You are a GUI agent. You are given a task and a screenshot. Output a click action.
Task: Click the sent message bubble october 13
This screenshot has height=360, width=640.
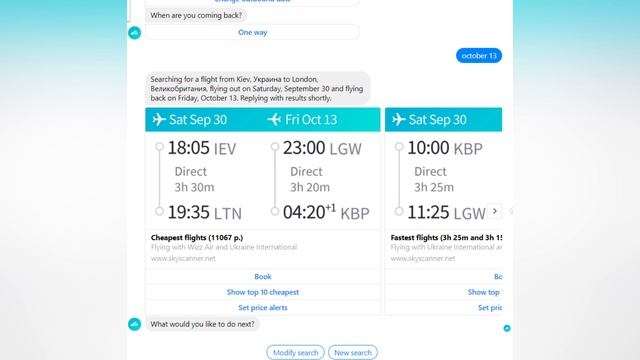479,56
